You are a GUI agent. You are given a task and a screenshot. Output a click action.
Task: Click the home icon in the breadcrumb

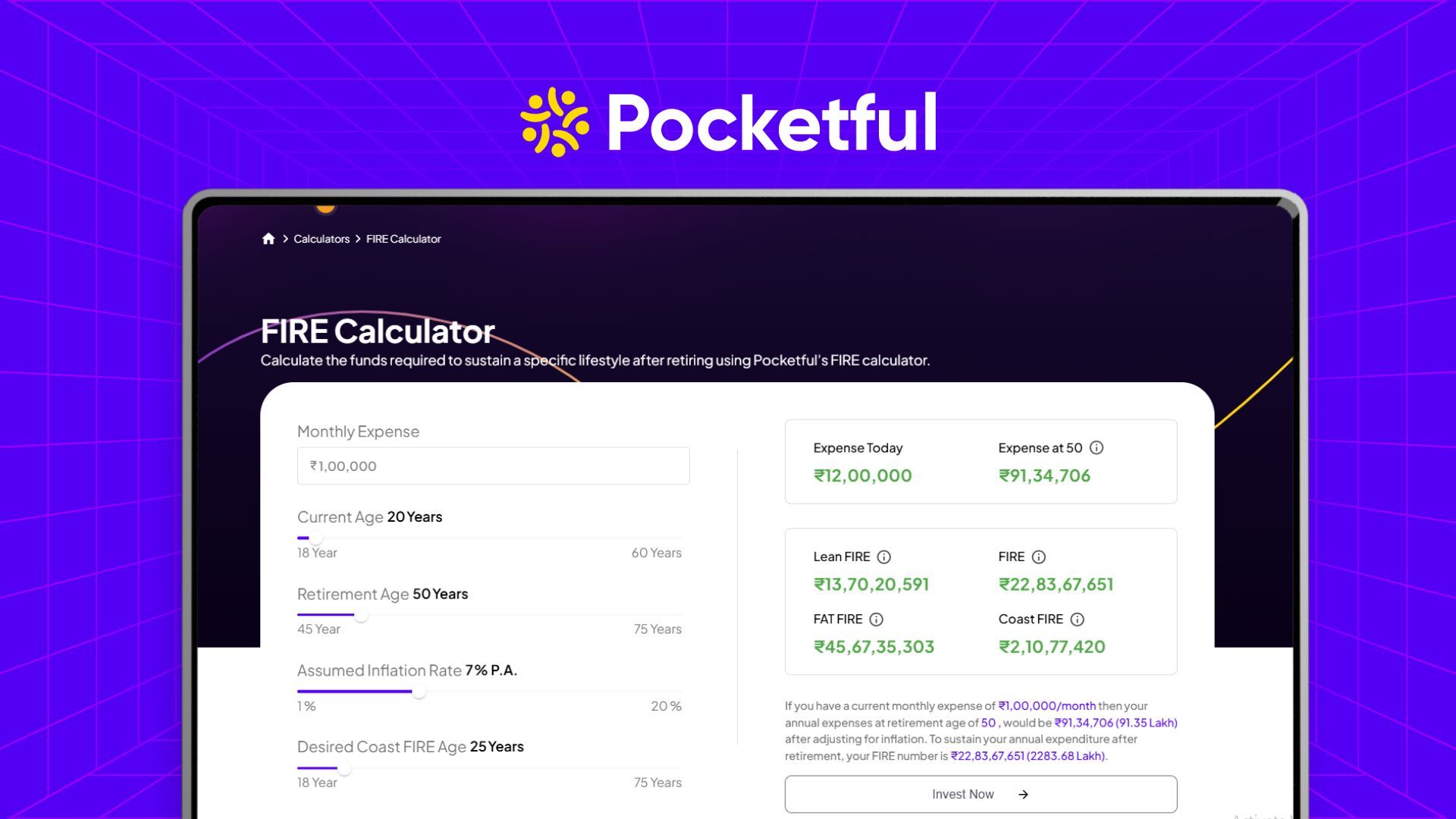(x=268, y=238)
